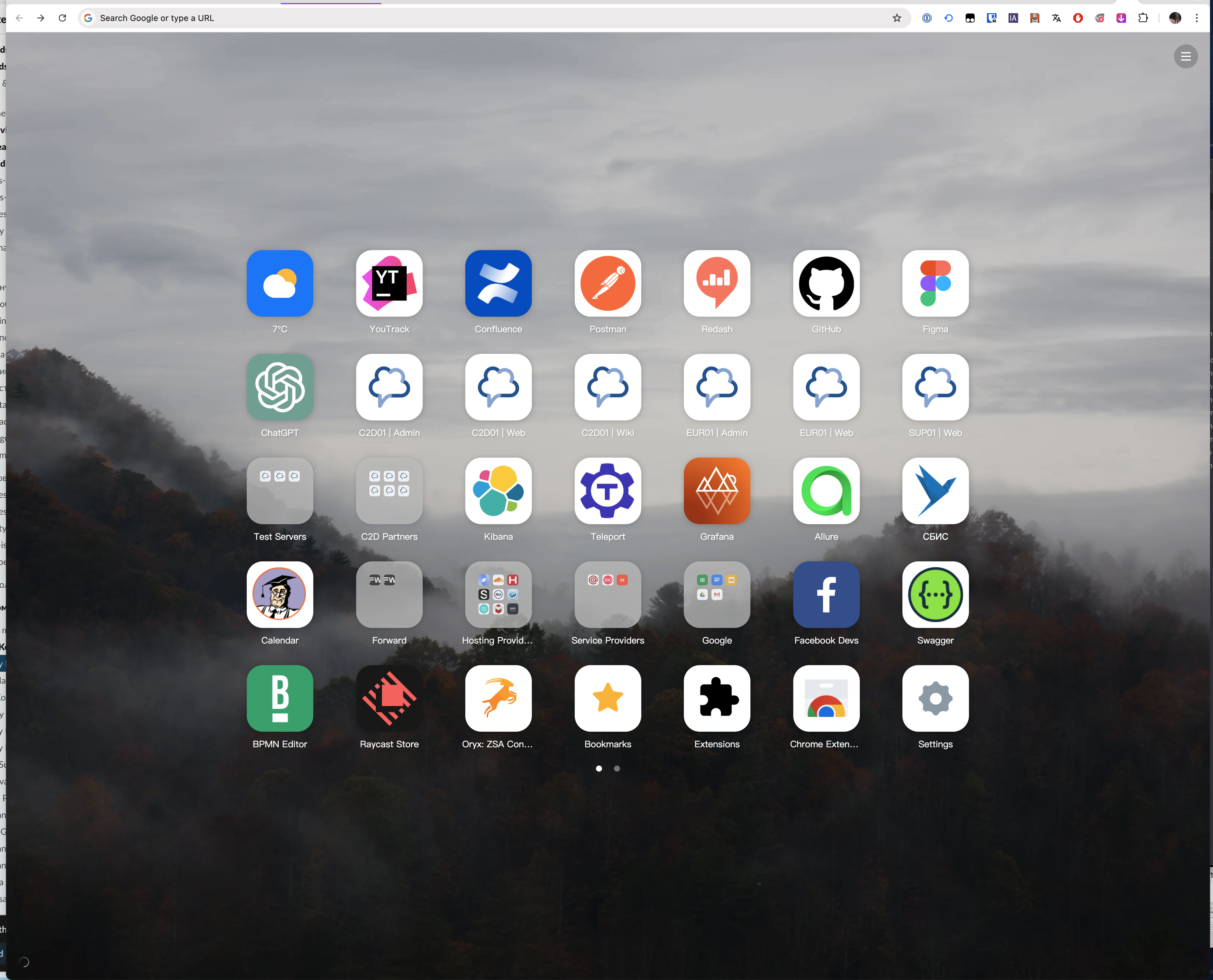
Task: Click the magenta download extension icon
Action: (x=1121, y=18)
